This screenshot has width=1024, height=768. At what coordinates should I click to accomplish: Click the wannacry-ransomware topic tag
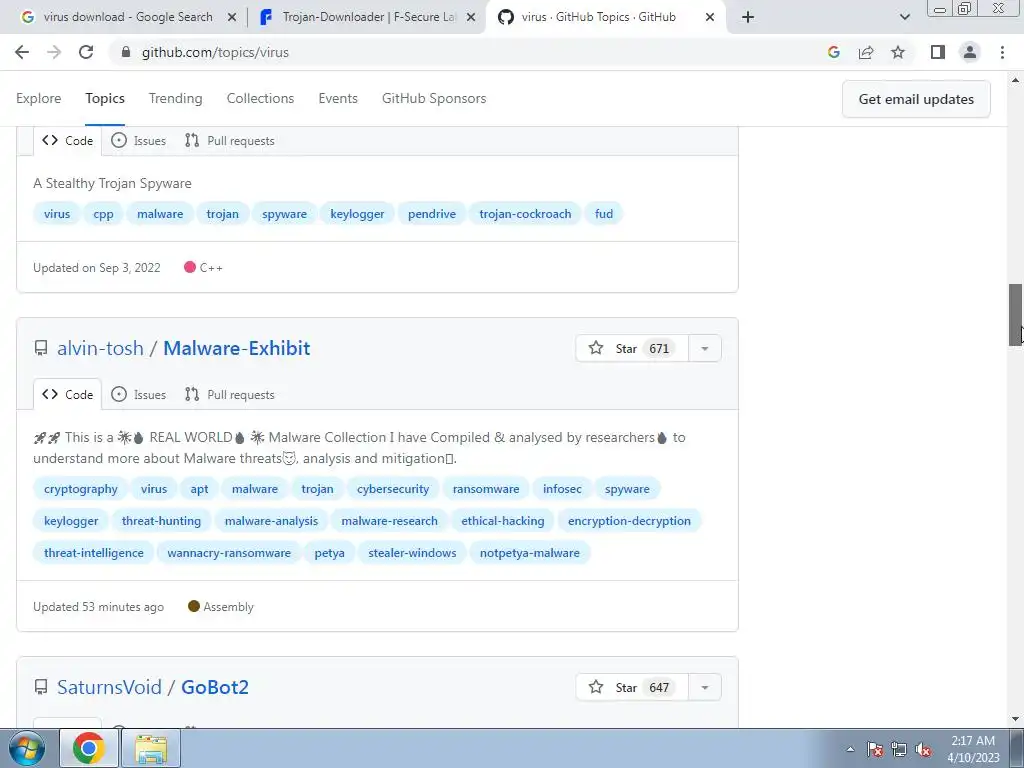pyautogui.click(x=229, y=552)
